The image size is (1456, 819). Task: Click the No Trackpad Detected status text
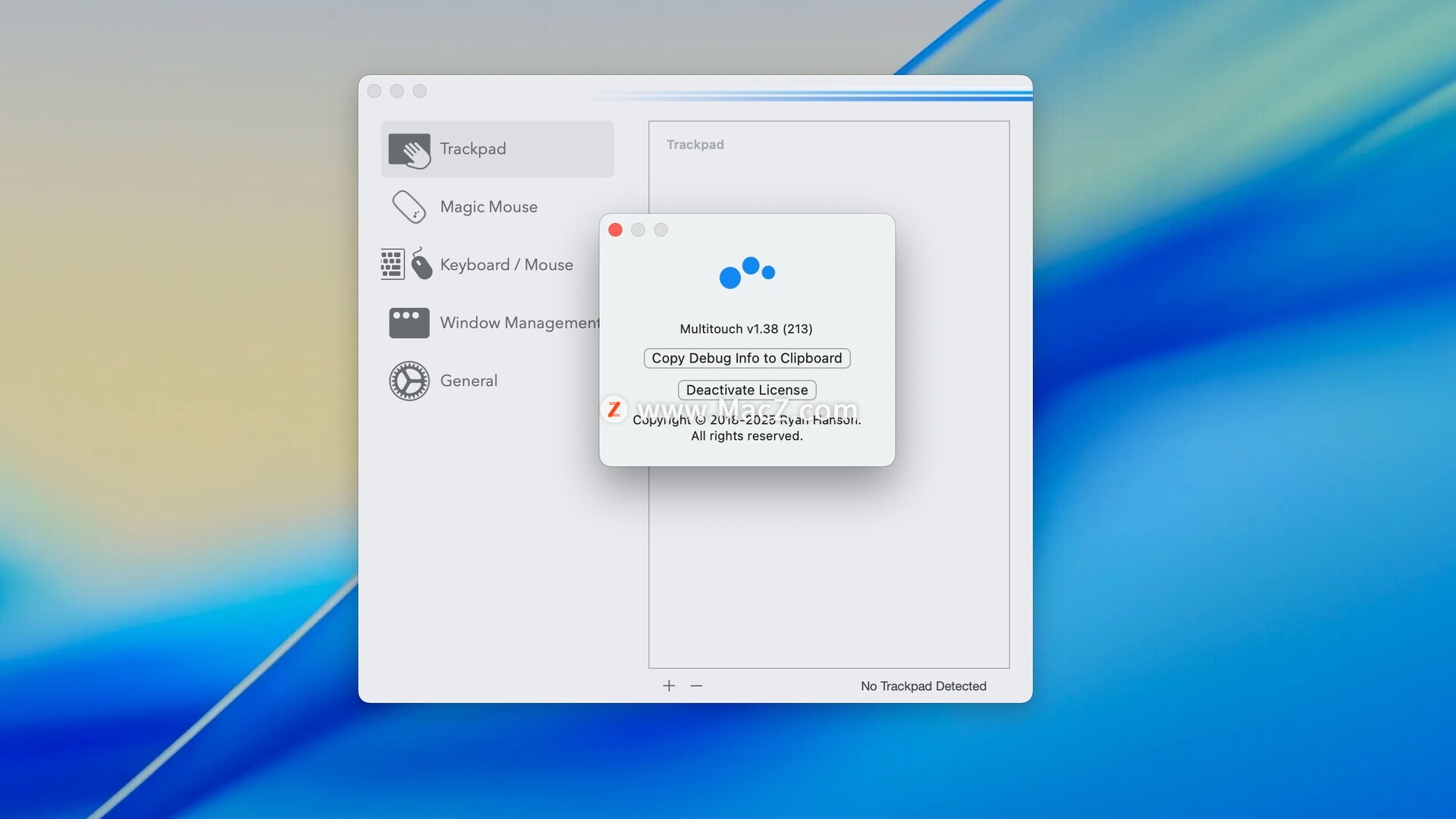[923, 686]
